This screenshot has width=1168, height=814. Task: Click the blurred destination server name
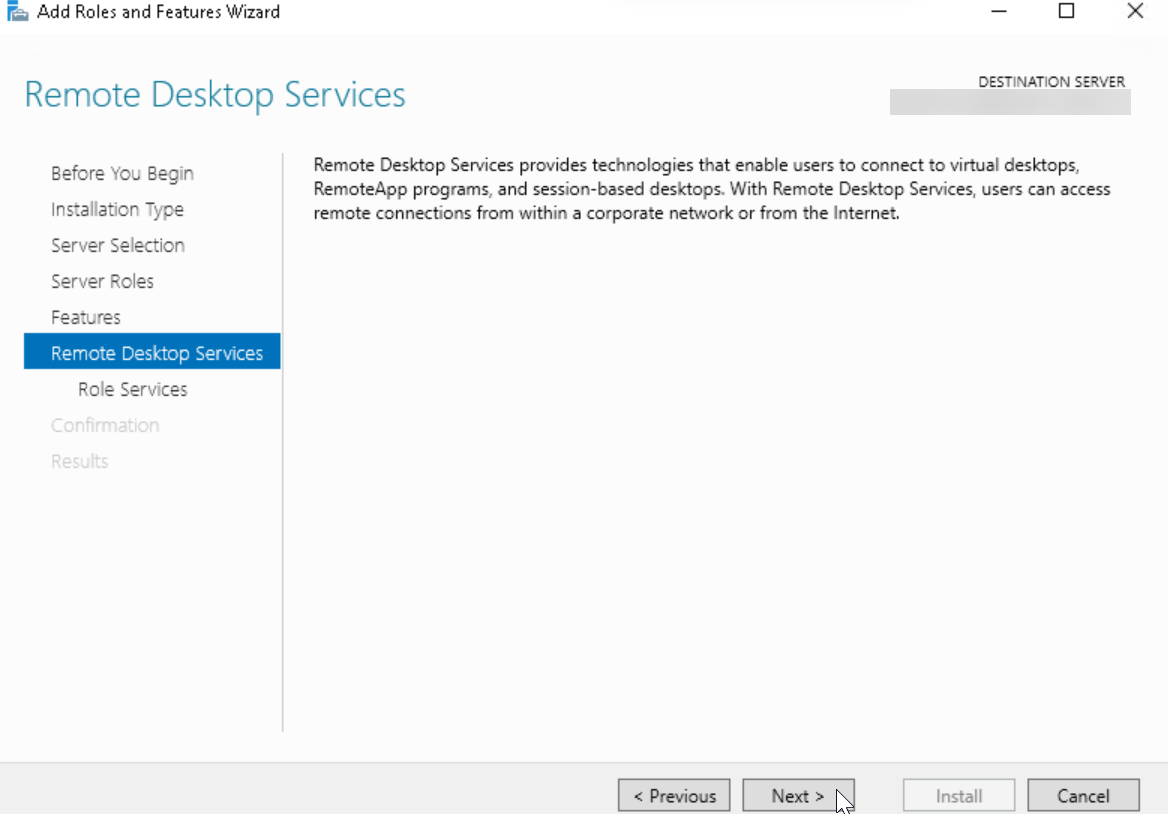1008,103
